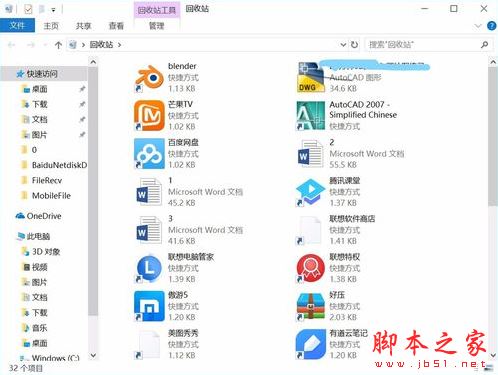Select the 芒果TV shortcut icon
The height and width of the screenshot is (375, 498).
149,116
